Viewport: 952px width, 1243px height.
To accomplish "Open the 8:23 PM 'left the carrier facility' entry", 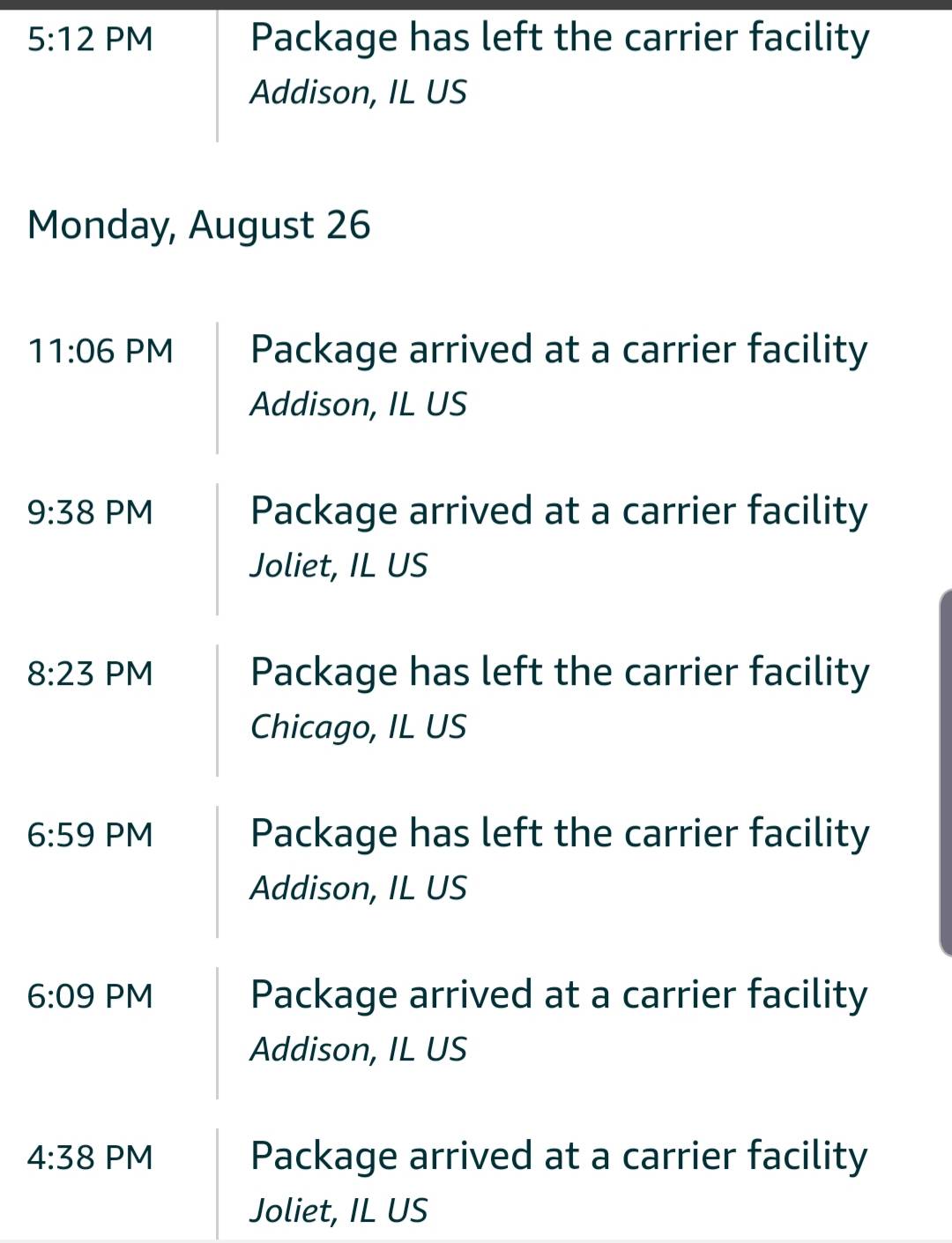I will [559, 673].
